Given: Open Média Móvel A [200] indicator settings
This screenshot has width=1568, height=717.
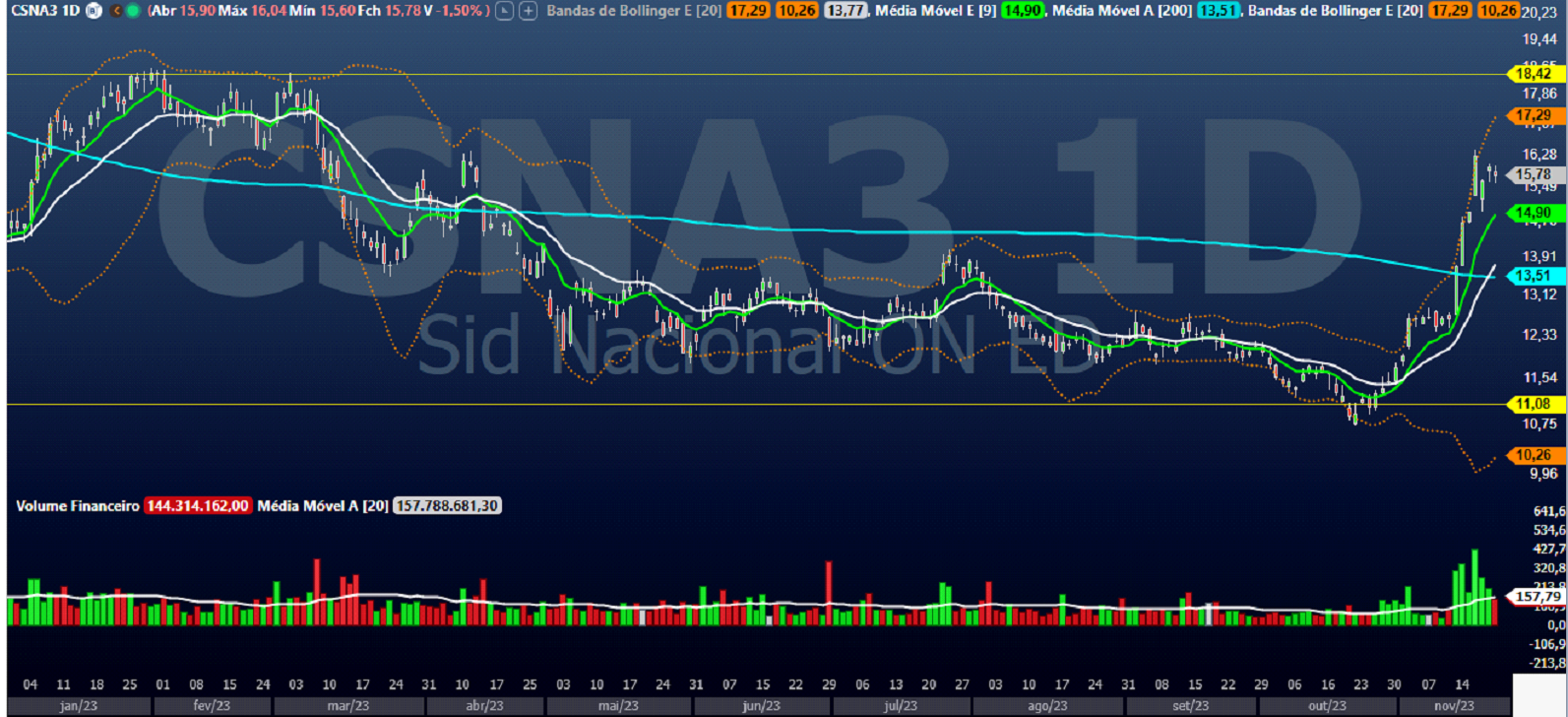Looking at the screenshot, I should pos(1121,11).
